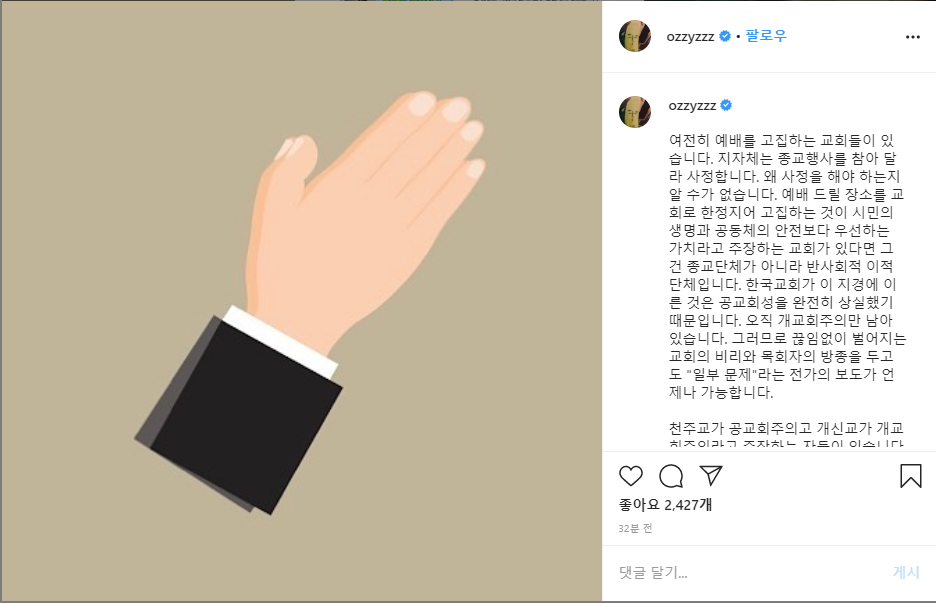
Task: Click the verified badge beside caption username
Action: click(x=726, y=106)
